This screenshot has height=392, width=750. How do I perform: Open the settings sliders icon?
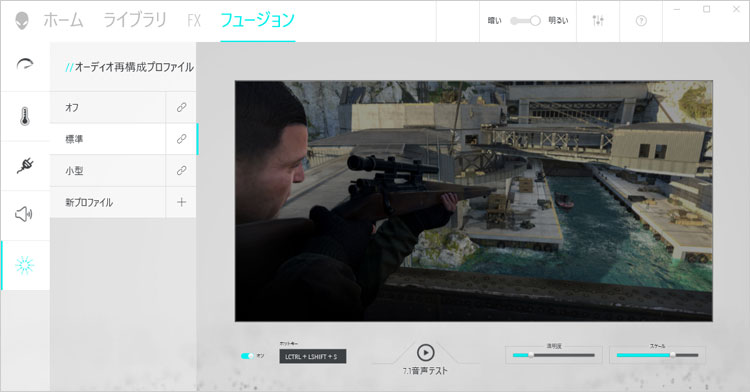598,21
